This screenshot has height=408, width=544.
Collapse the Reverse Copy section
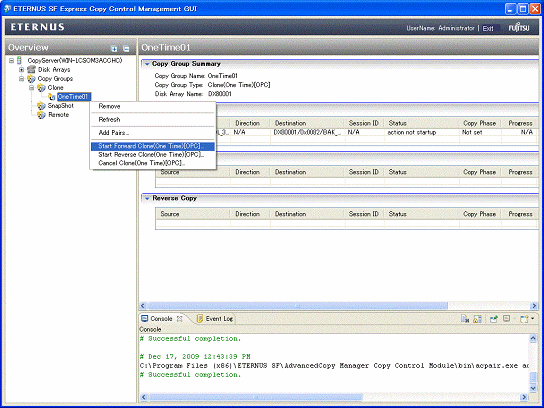[x=147, y=198]
